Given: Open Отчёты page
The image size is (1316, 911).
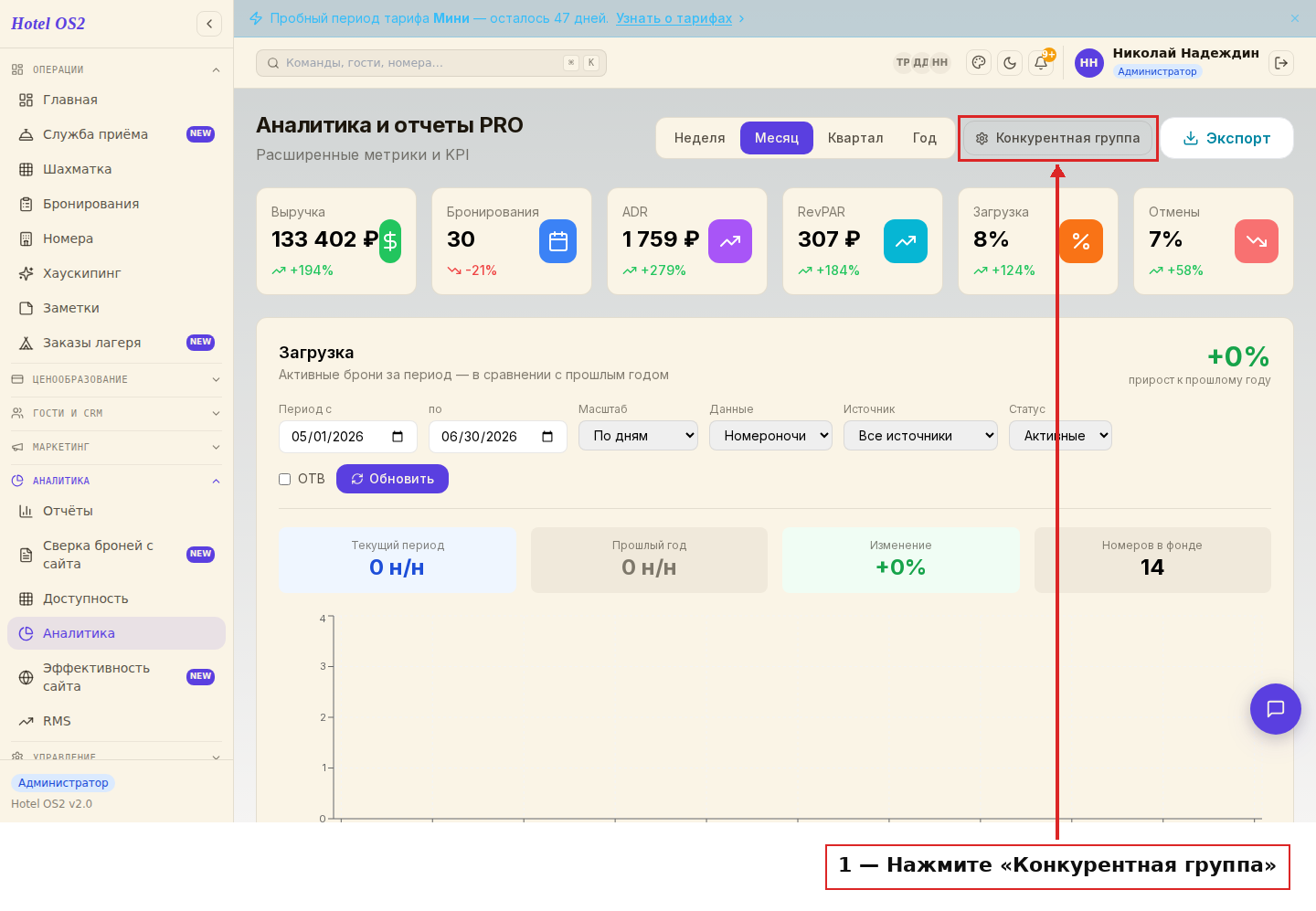Looking at the screenshot, I should [x=116, y=511].
